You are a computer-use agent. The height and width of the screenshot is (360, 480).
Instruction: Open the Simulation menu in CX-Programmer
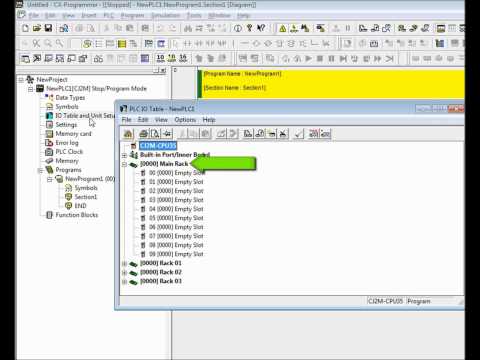[166, 15]
